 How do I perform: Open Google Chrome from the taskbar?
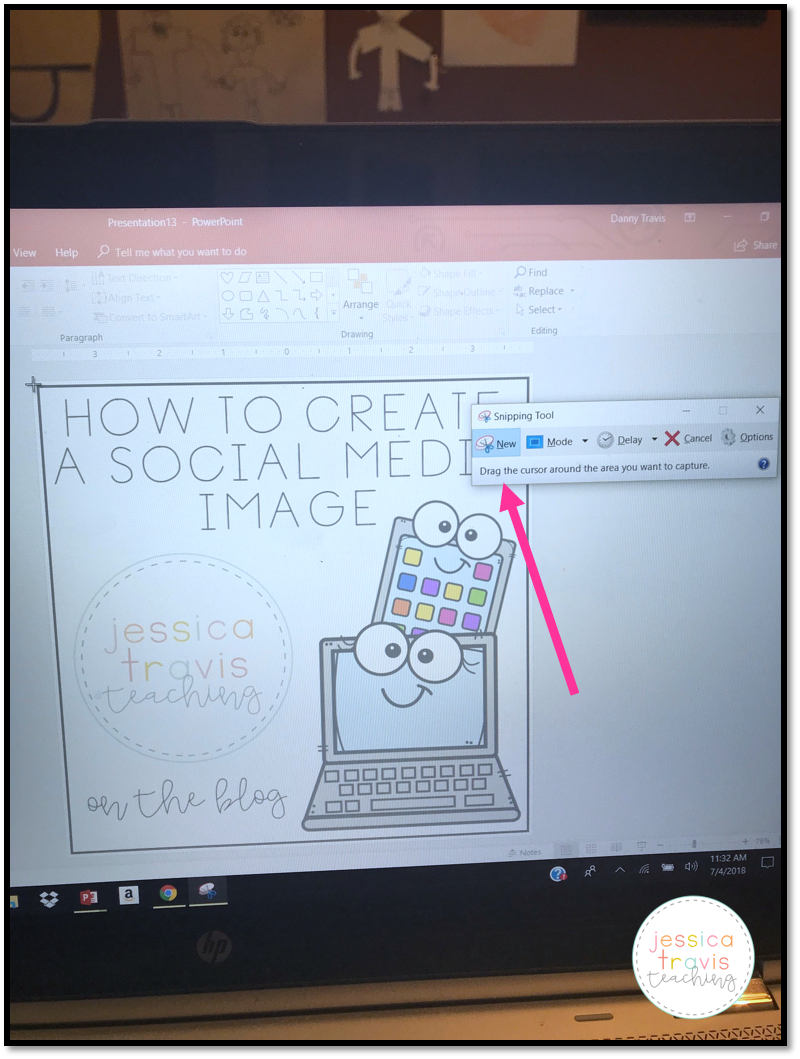(168, 893)
